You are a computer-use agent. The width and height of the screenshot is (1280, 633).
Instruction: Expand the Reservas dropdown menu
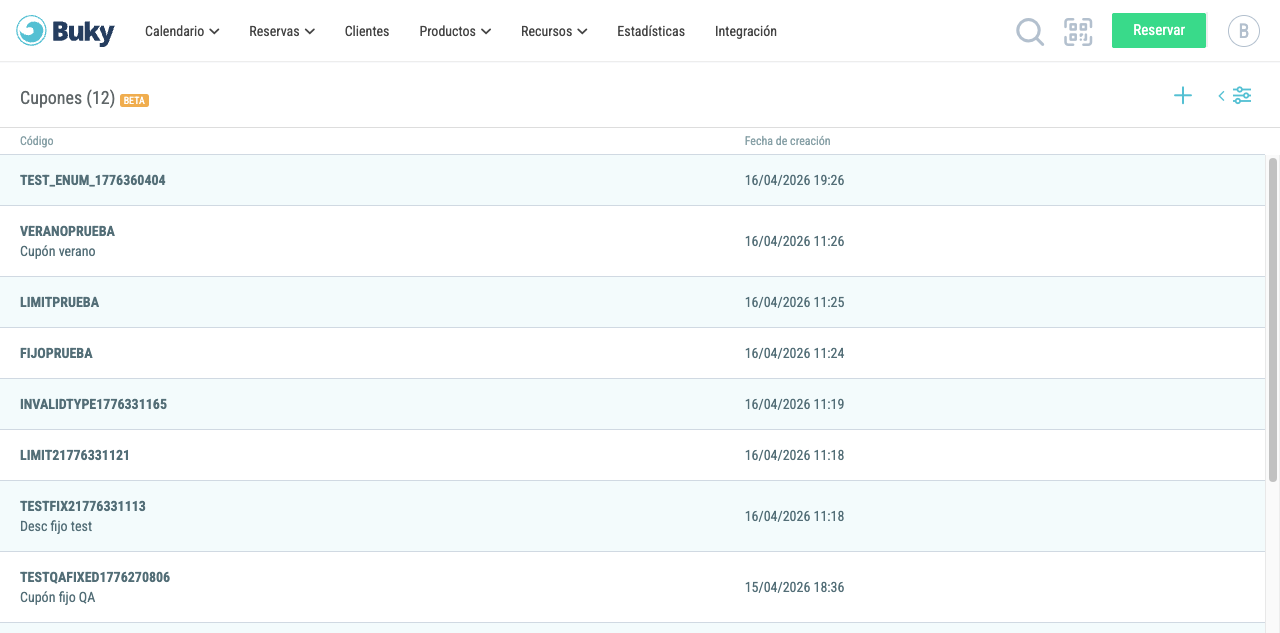[282, 32]
